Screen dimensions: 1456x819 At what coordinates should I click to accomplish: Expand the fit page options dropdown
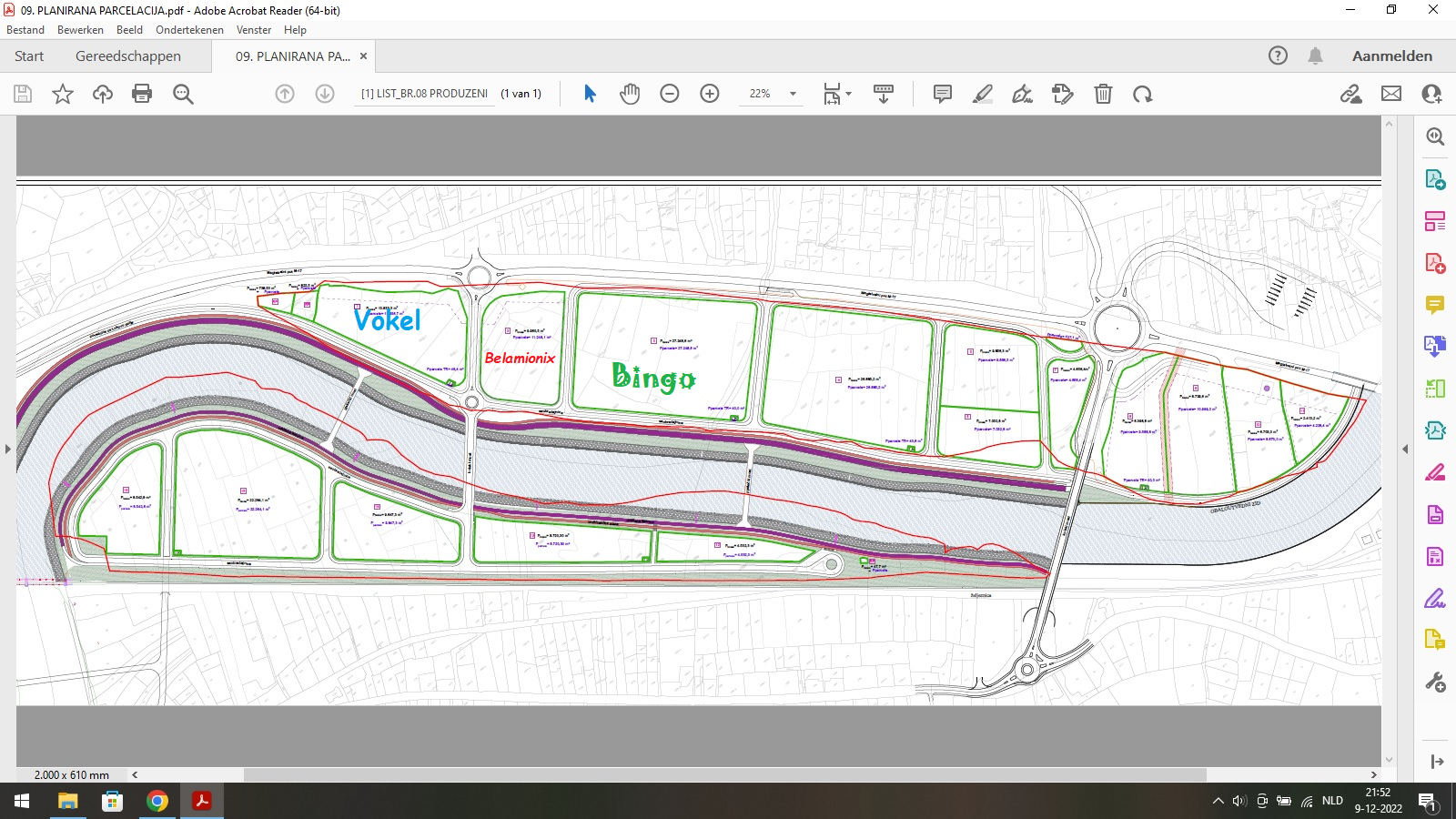click(837, 94)
